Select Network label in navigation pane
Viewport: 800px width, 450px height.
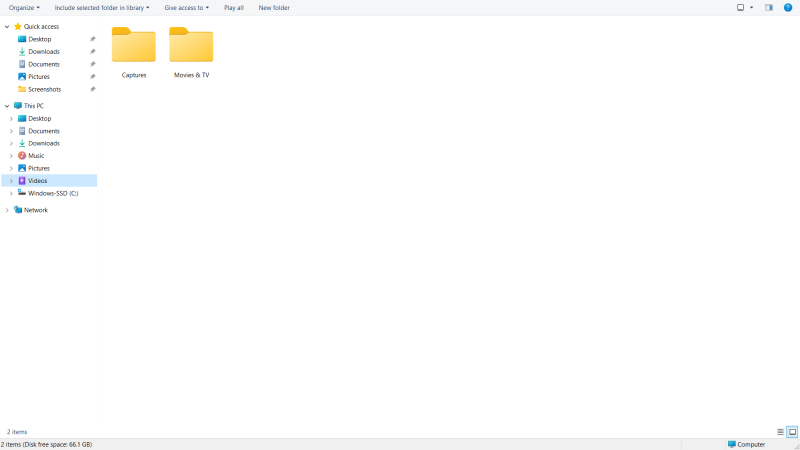[x=36, y=210]
